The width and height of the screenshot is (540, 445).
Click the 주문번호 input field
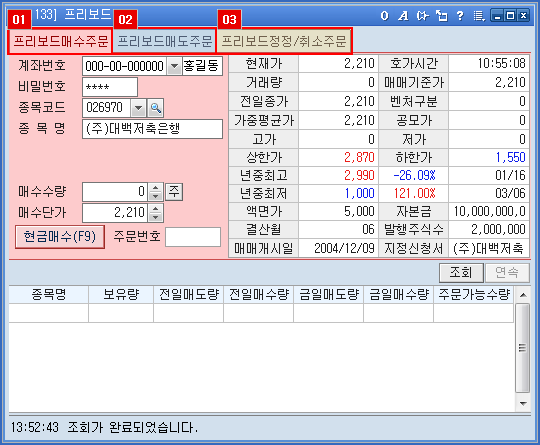pos(193,237)
